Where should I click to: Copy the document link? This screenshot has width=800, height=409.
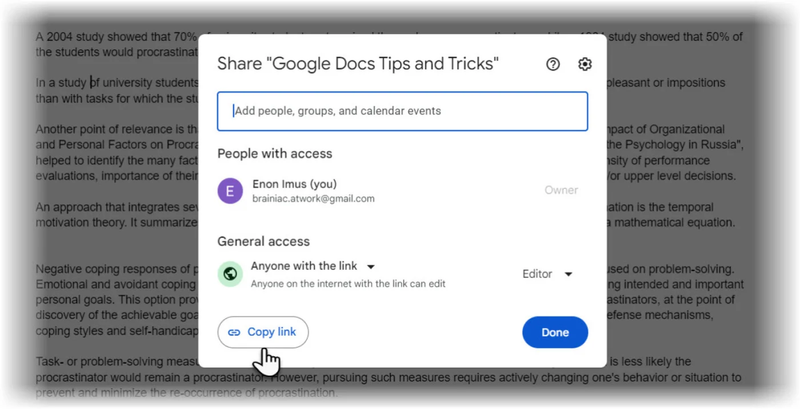263,333
